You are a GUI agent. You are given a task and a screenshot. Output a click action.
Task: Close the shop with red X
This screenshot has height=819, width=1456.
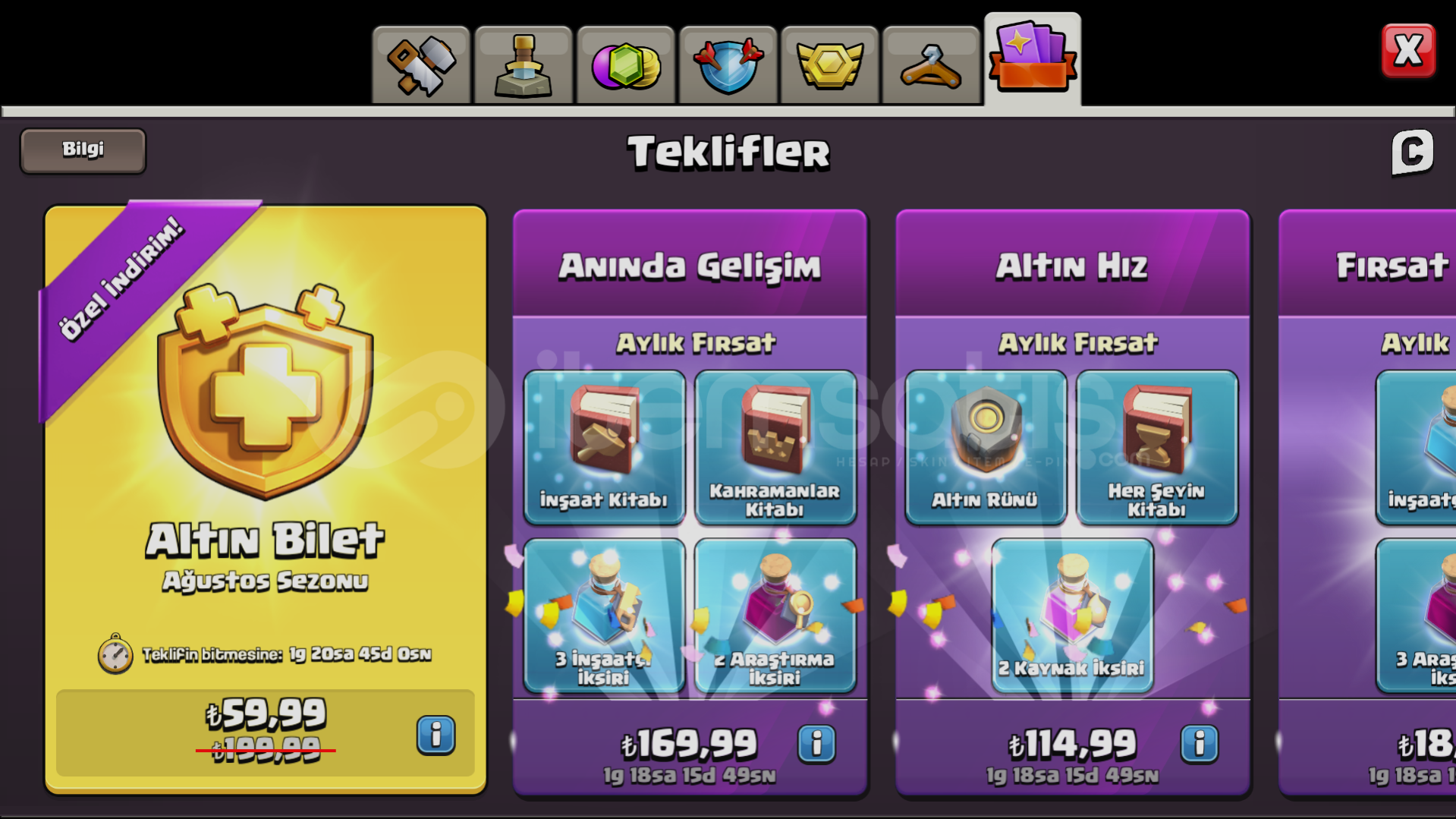coord(1408,51)
